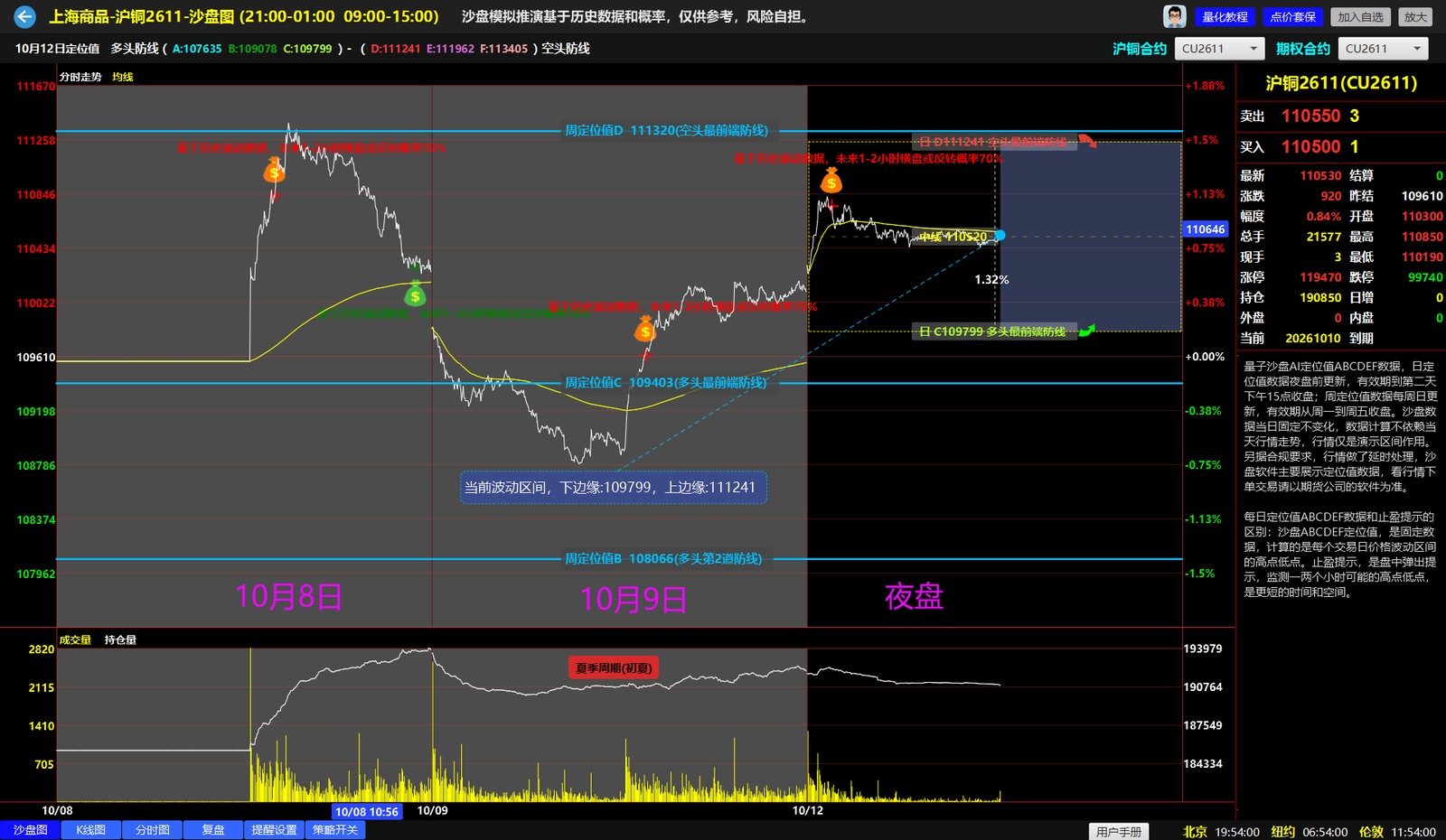
Task: Click the 10/08 10:56 time marker
Action: (367, 811)
